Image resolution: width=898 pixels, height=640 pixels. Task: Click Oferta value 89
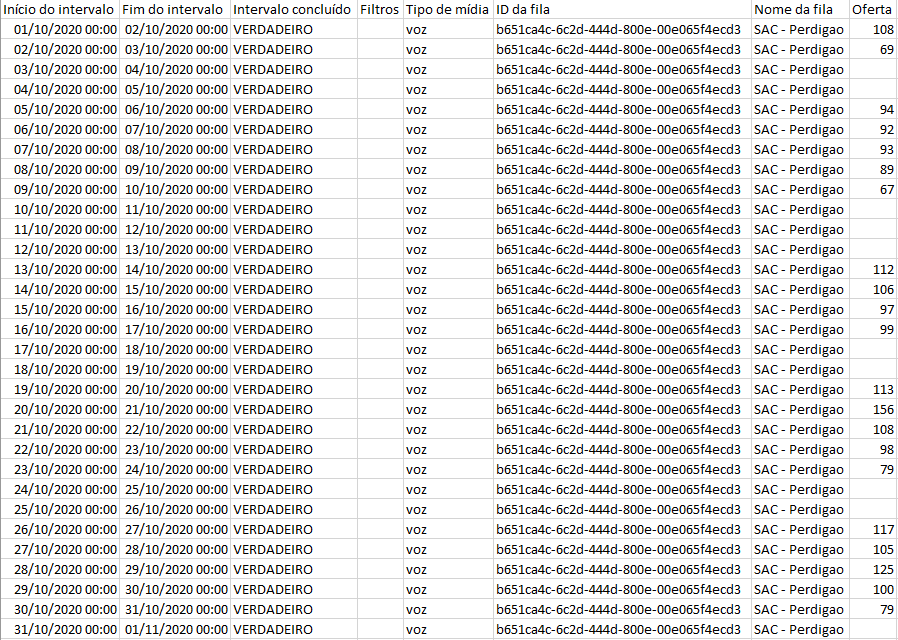(x=873, y=170)
